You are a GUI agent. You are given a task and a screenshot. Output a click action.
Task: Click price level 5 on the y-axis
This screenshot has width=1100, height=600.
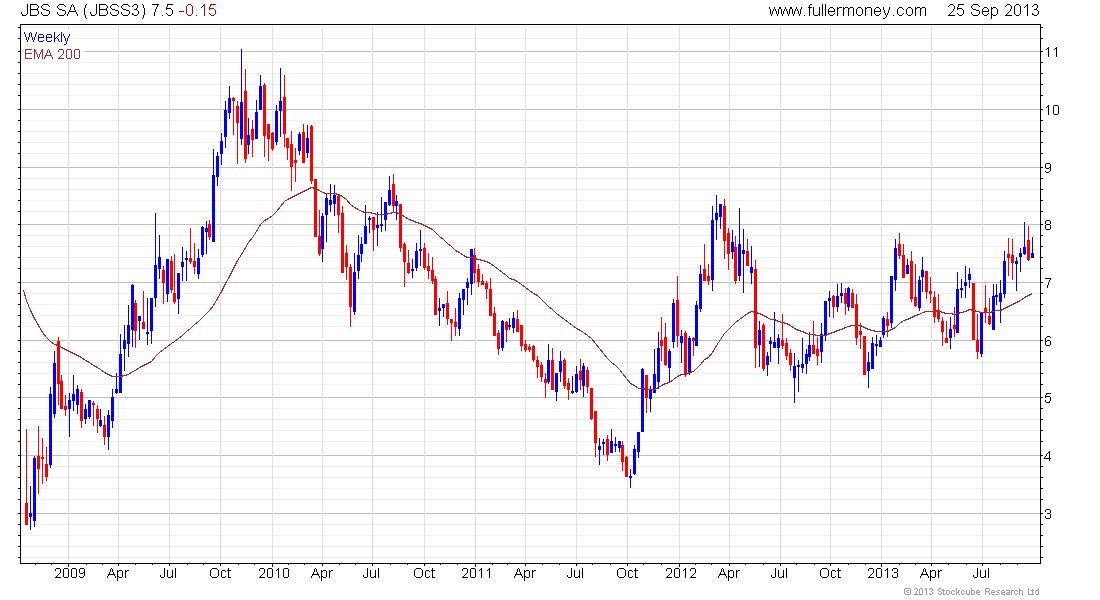click(x=1048, y=398)
